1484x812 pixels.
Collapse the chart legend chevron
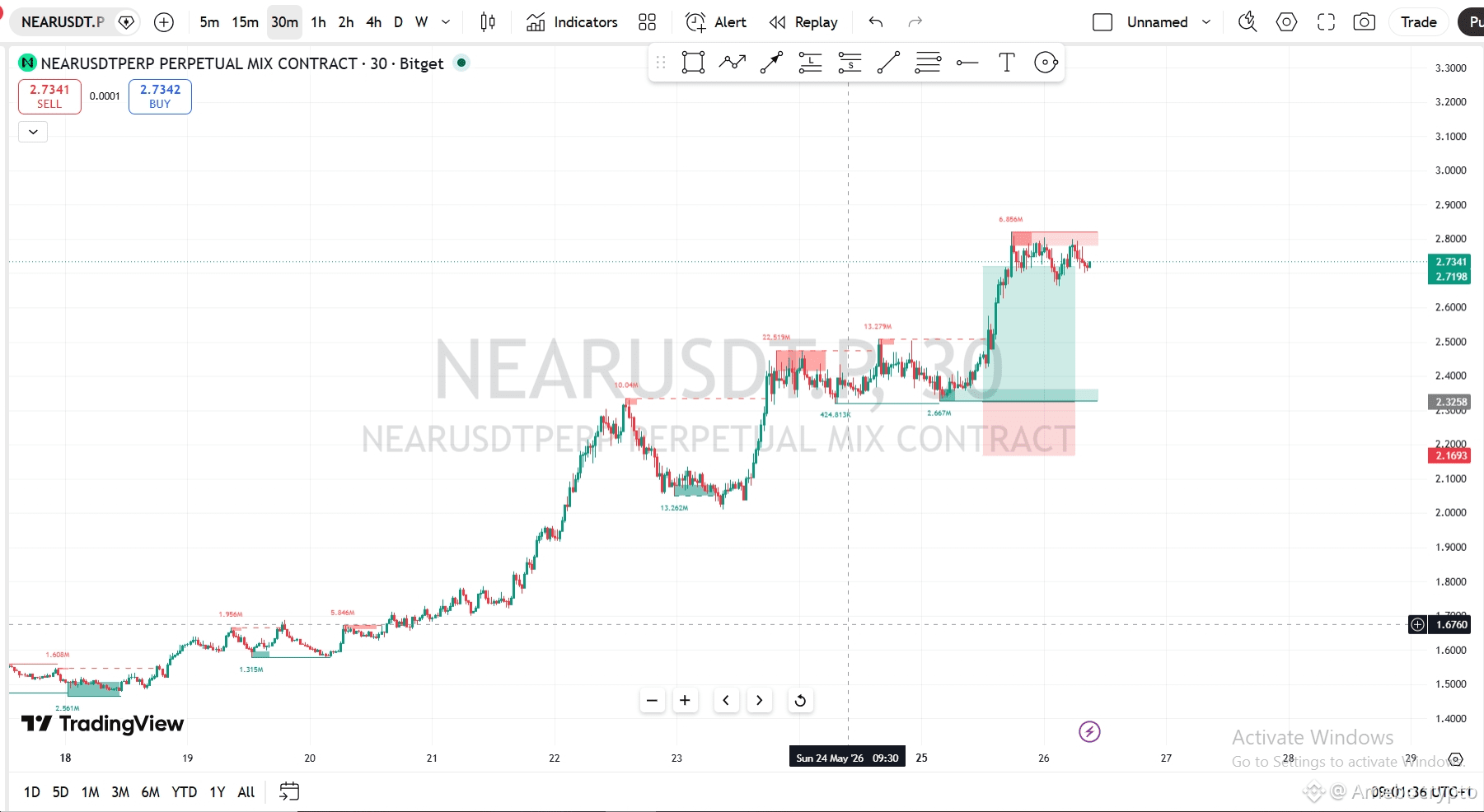[x=33, y=132]
